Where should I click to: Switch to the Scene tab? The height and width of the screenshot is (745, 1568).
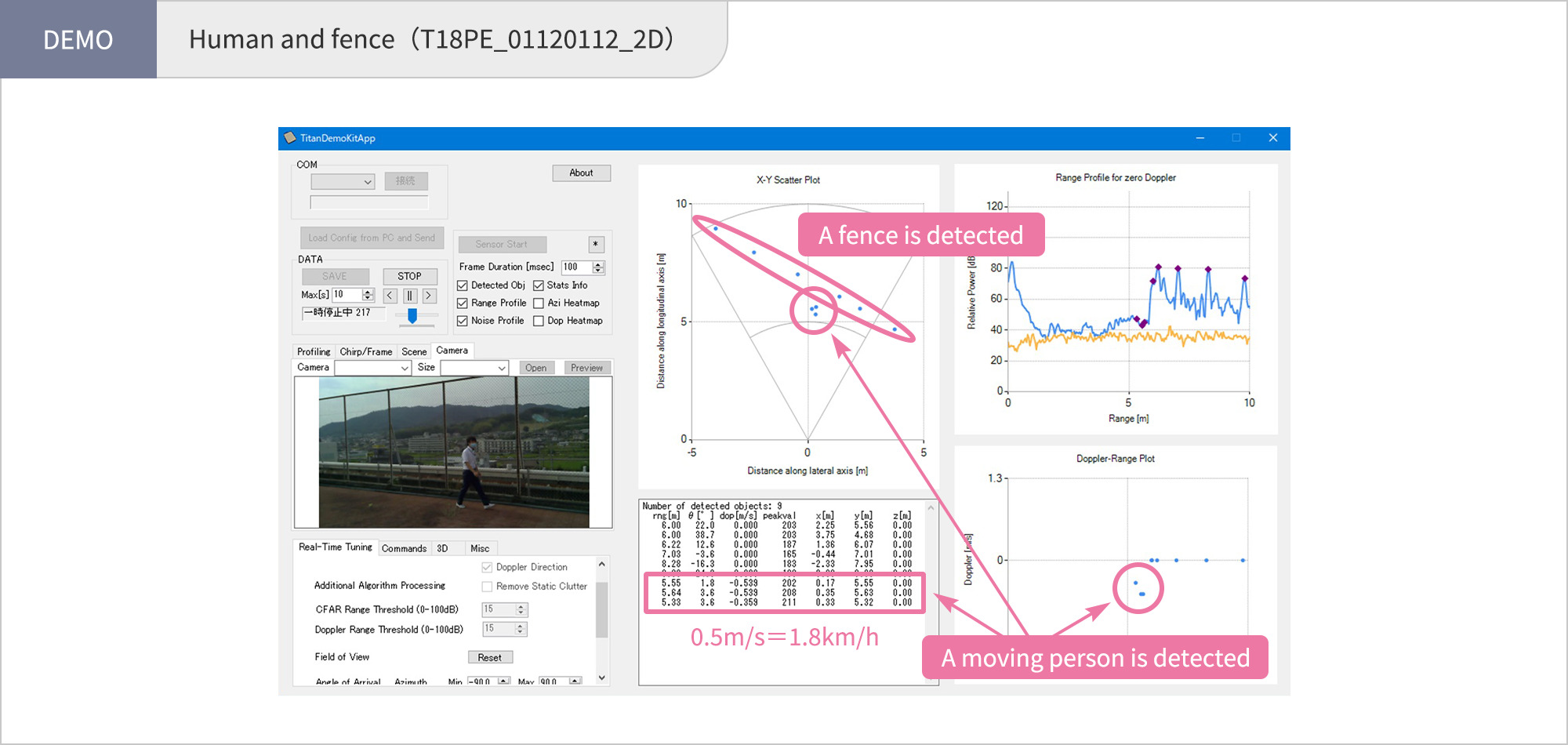(x=414, y=352)
